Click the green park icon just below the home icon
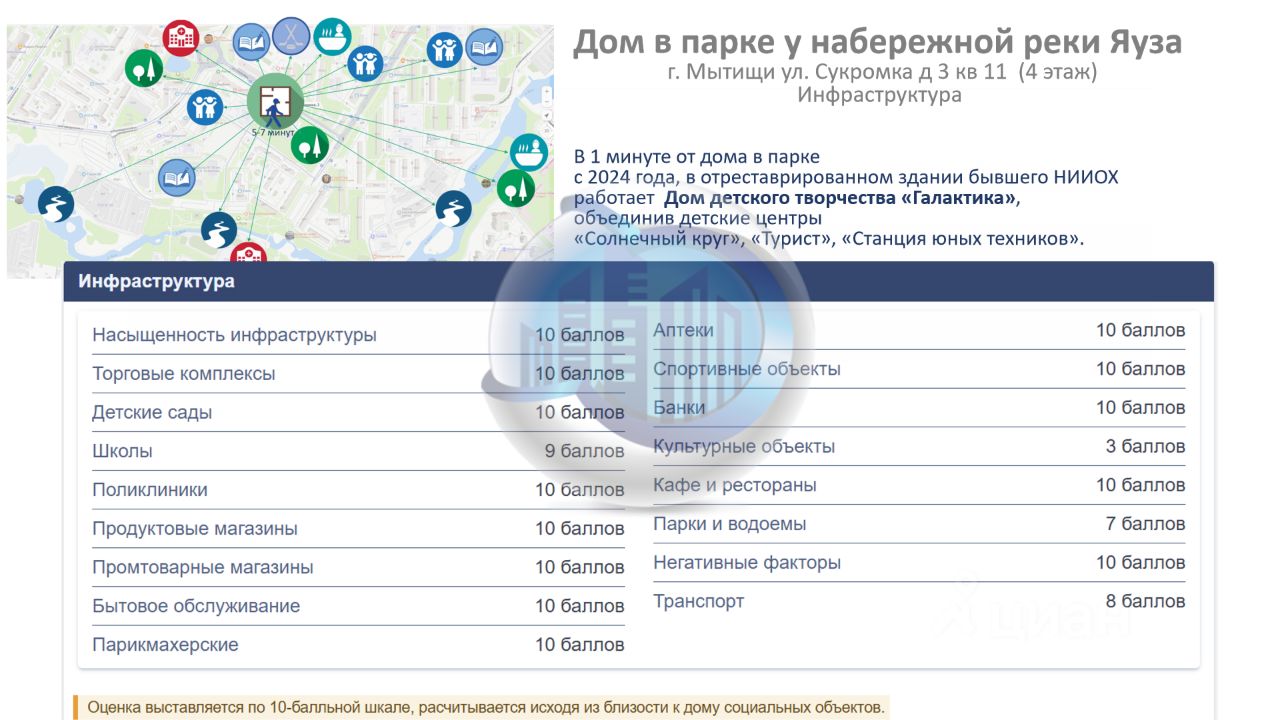Viewport: 1280px width, 720px height. click(x=310, y=145)
